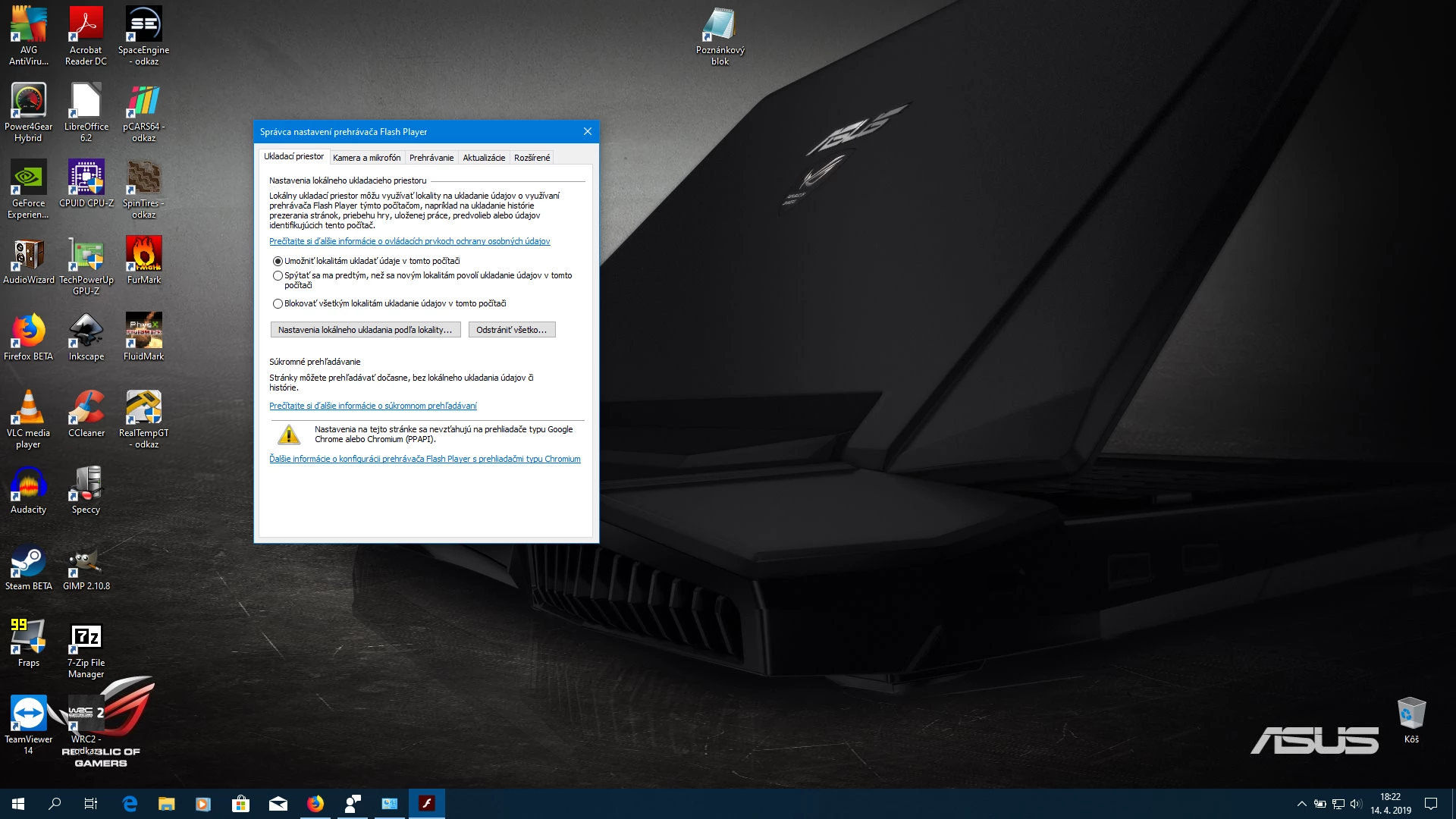The width and height of the screenshot is (1456, 819).
Task: Select 'Umožniť lokalitám ukladať údaje' option
Action: coord(278,261)
